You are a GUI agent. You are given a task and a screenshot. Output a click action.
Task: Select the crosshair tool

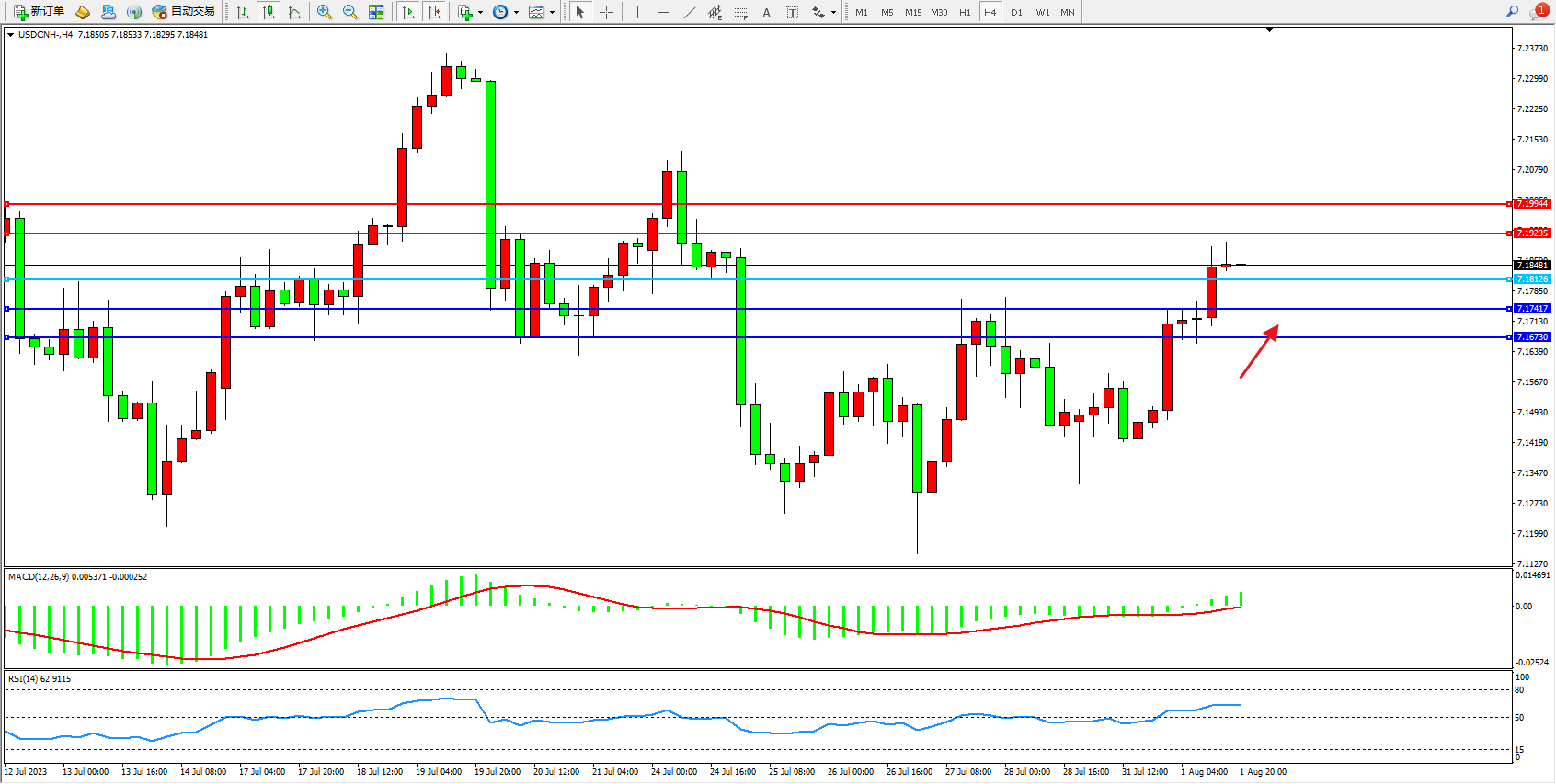pyautogui.click(x=607, y=12)
